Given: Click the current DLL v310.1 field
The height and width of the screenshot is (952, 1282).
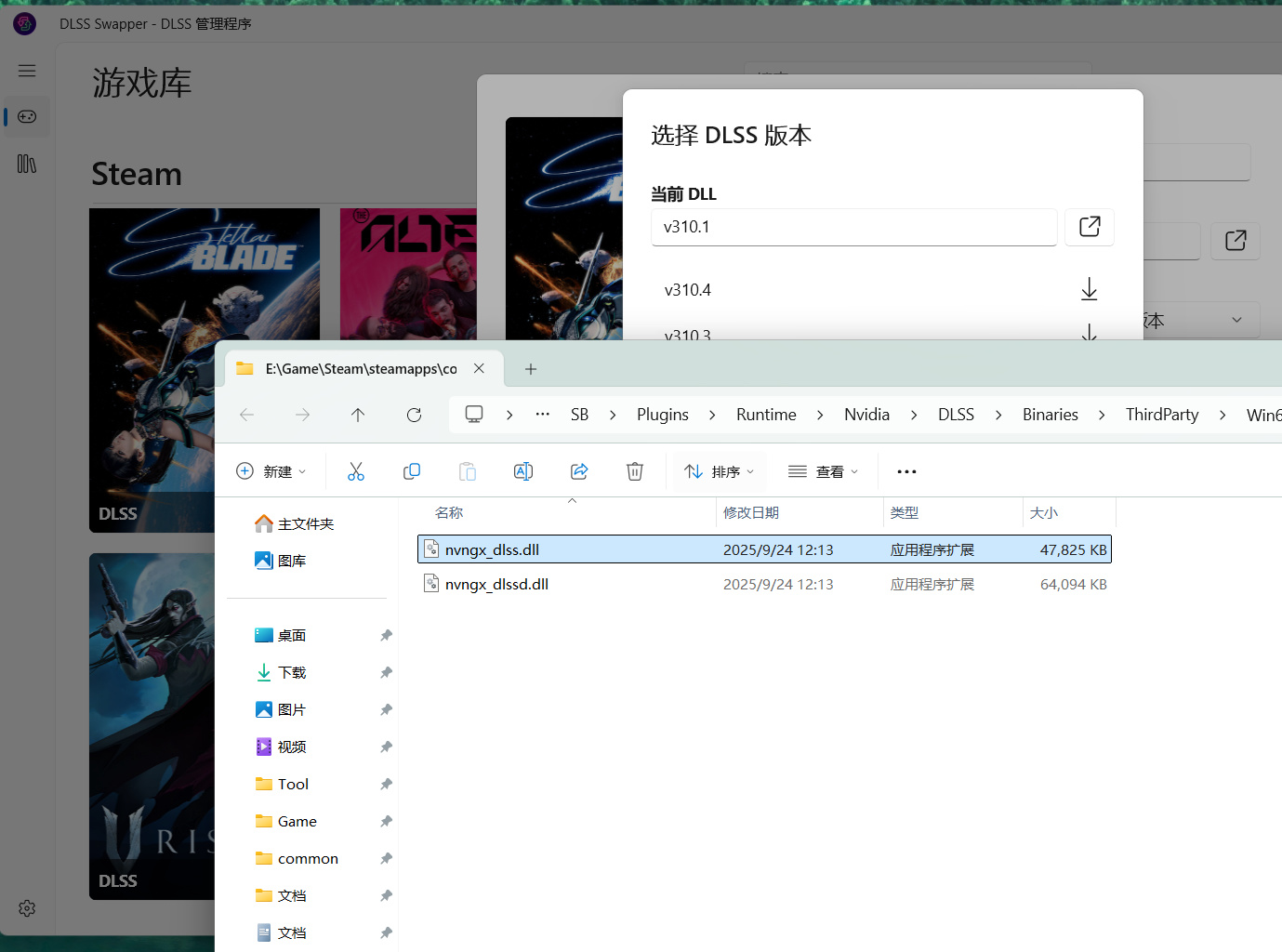Looking at the screenshot, I should (x=854, y=227).
